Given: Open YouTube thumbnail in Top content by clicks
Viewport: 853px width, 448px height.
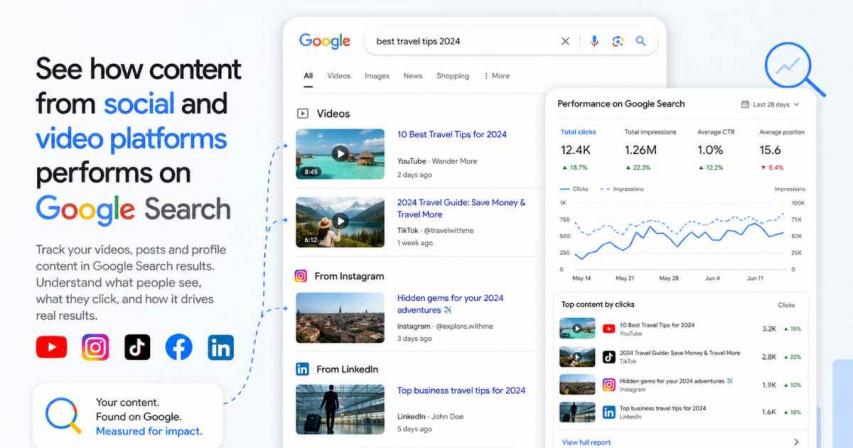Looking at the screenshot, I should click(x=577, y=328).
